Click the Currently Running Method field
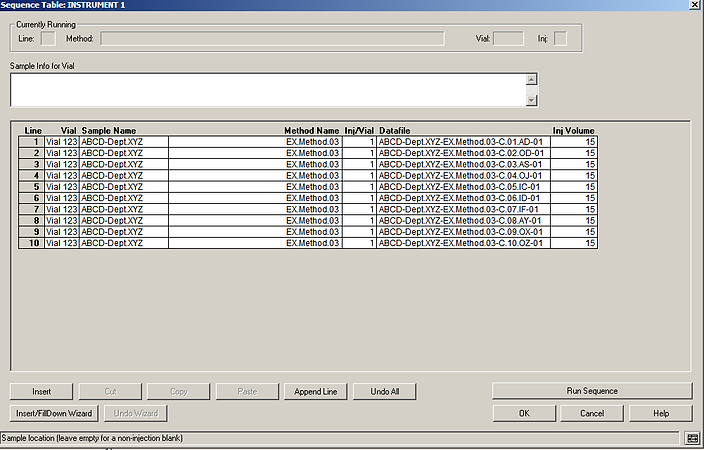The height and width of the screenshot is (450, 704). (273, 39)
